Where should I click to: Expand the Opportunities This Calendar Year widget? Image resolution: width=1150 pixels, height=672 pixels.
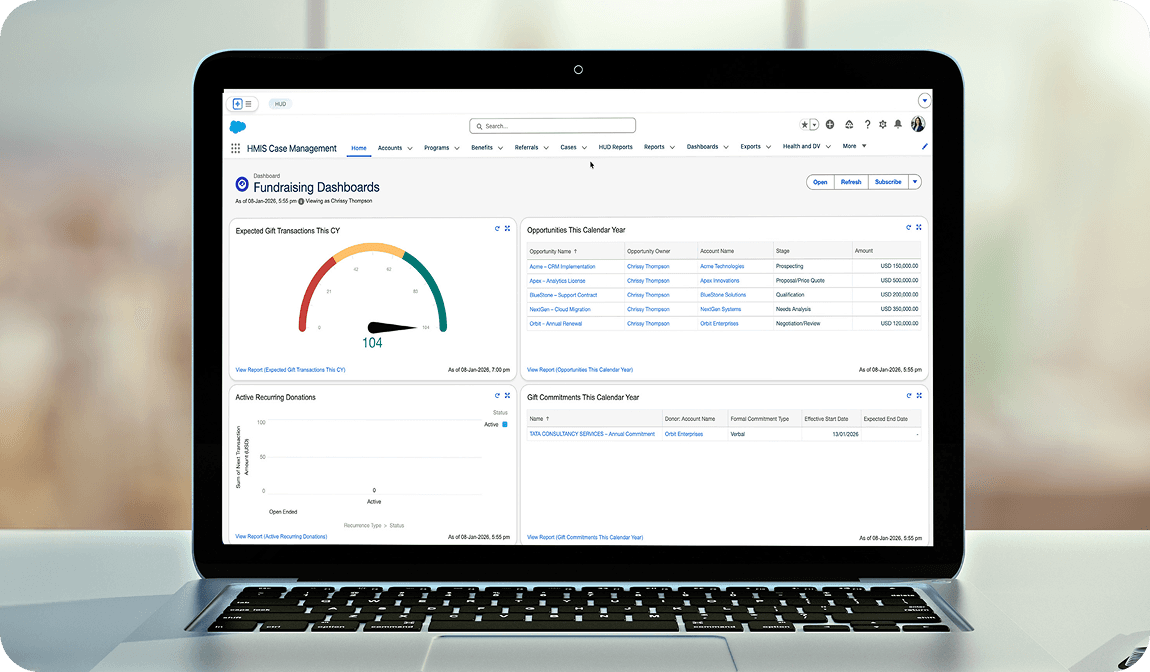918,227
